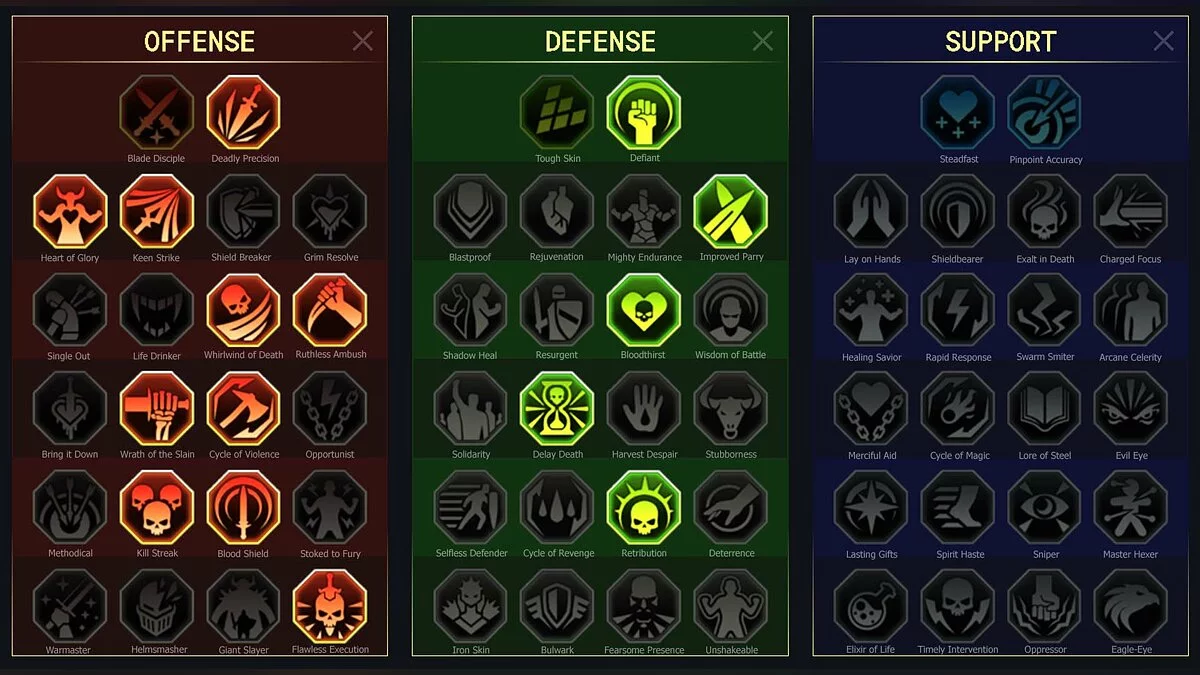1200x675 pixels.
Task: Pick the Lay on Hands mastery
Action: (x=871, y=211)
